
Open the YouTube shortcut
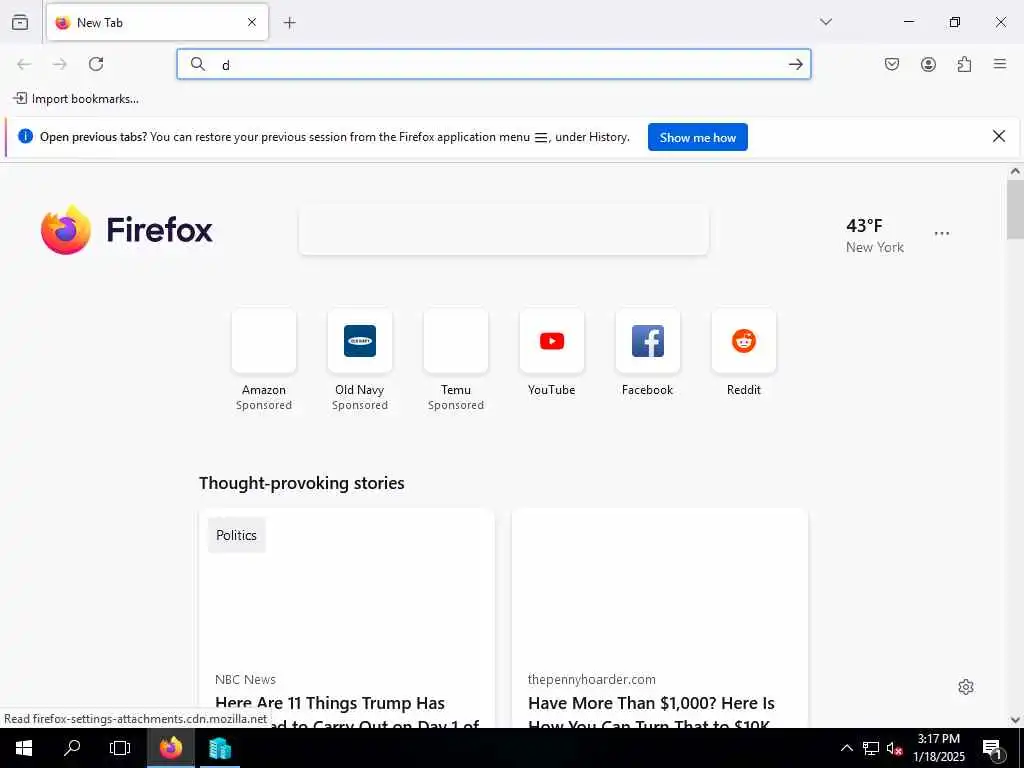point(552,353)
